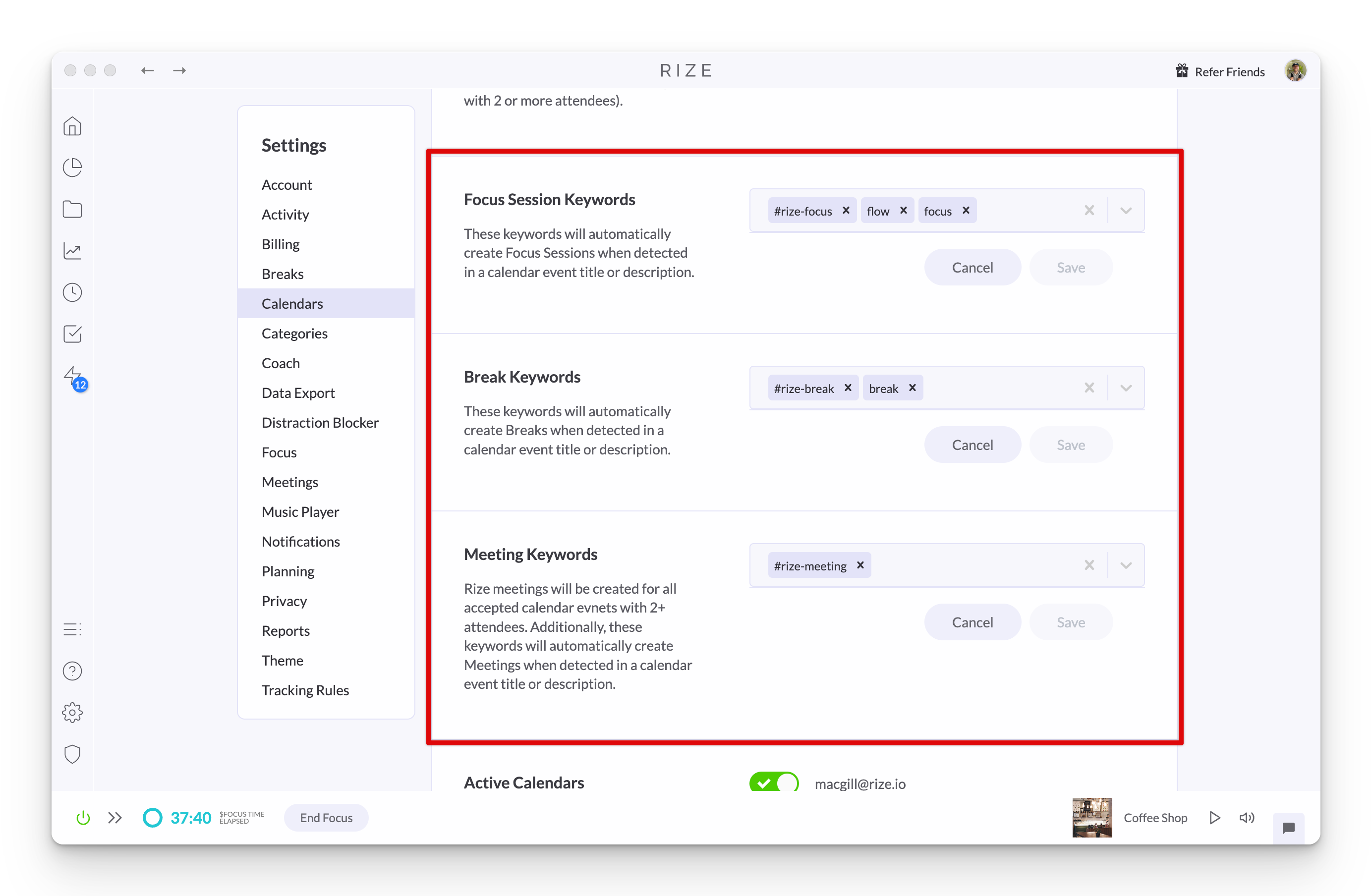Open the user profile avatar
Screen dimensions: 1372x896
pyautogui.click(x=1295, y=71)
